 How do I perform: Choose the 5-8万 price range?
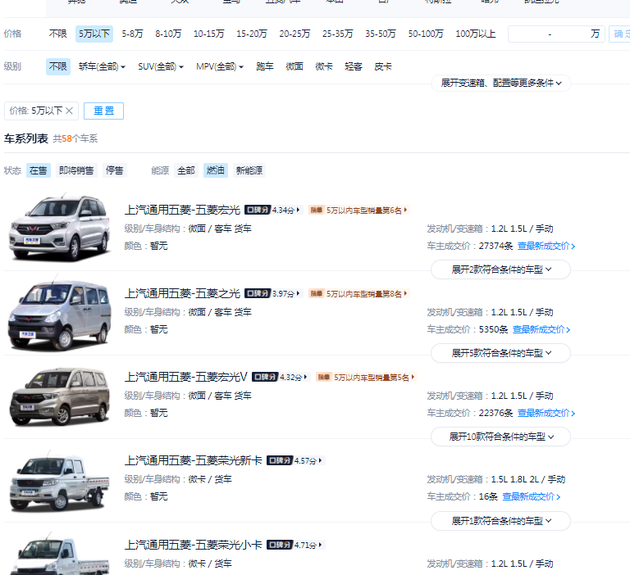(x=133, y=34)
